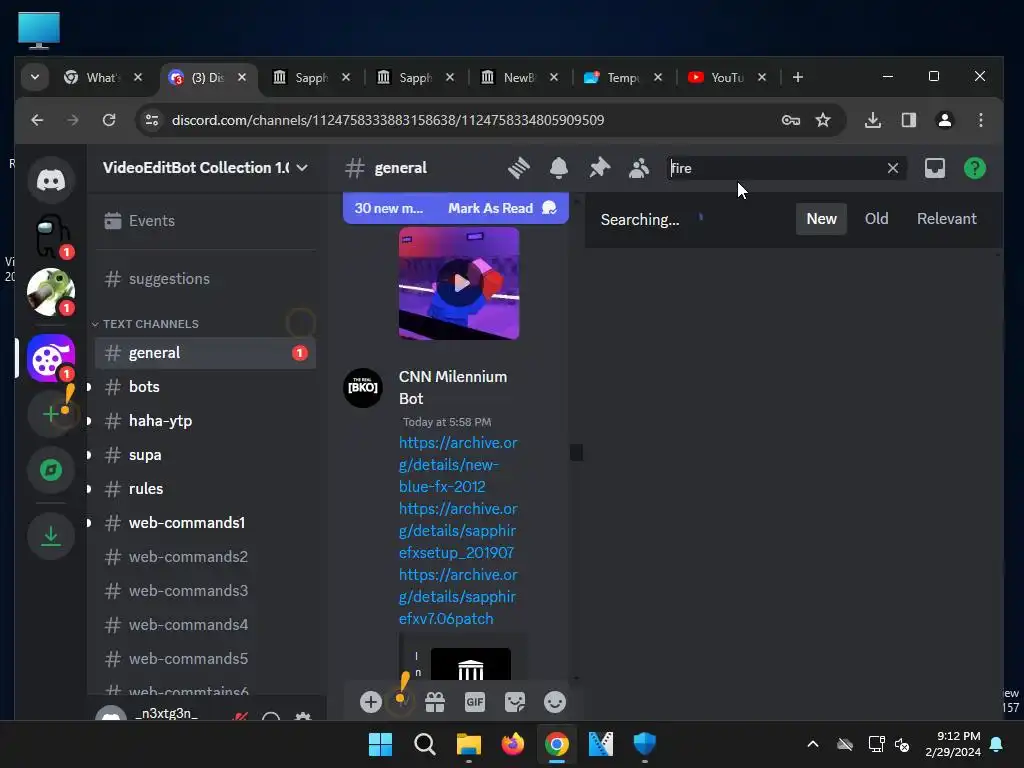Explore discoverable servers compass icon

[x=51, y=470]
